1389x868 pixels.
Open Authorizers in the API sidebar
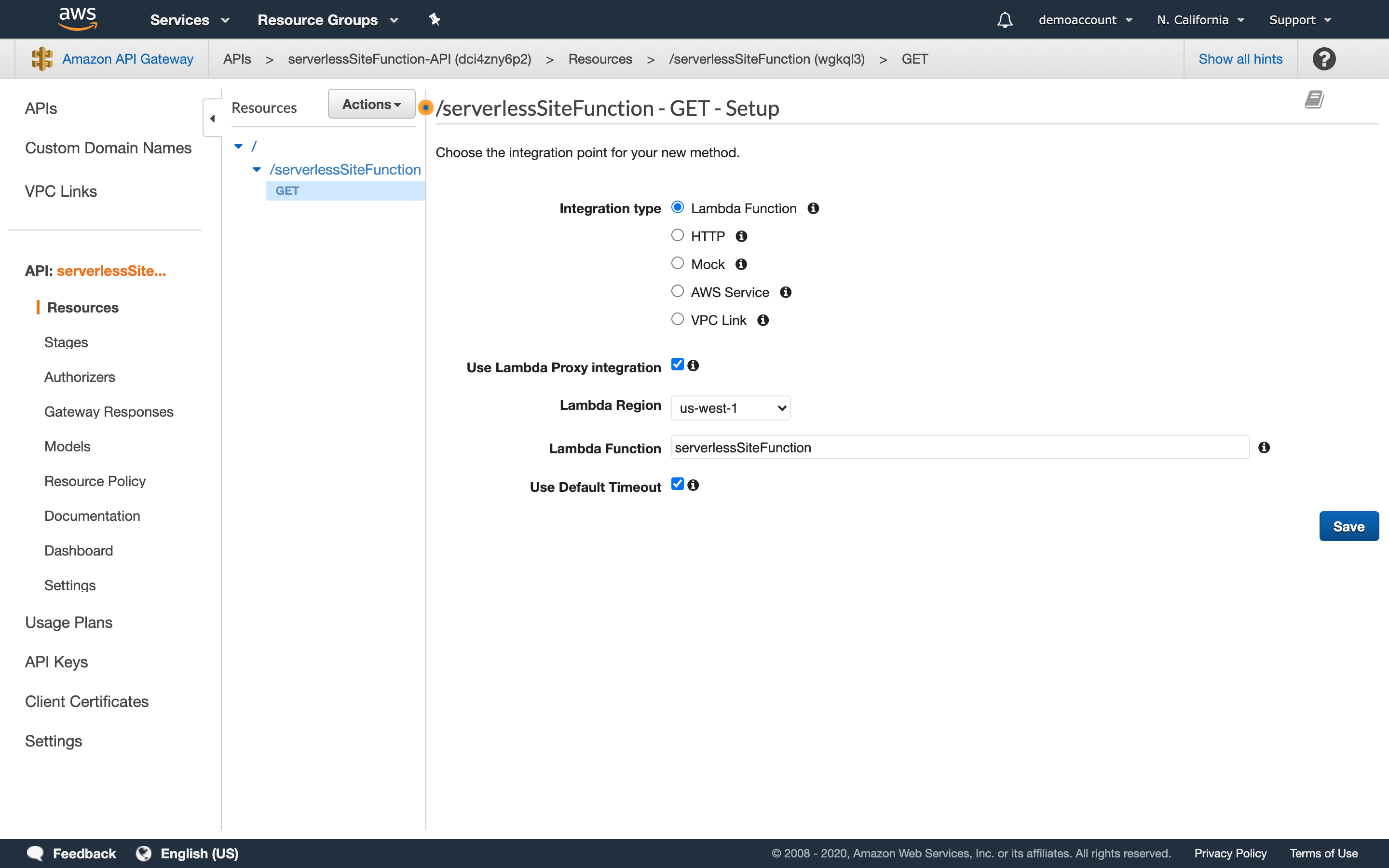point(80,377)
